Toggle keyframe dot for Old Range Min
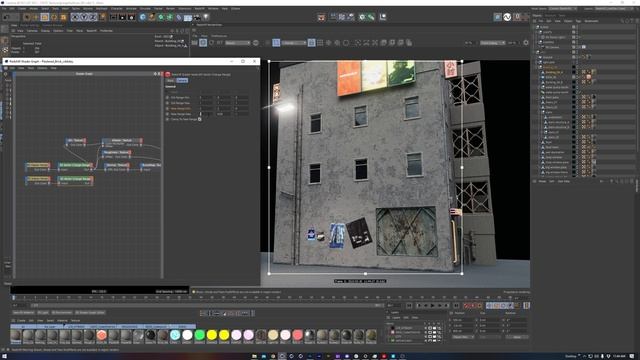The height and width of the screenshot is (360, 640). pos(167,98)
